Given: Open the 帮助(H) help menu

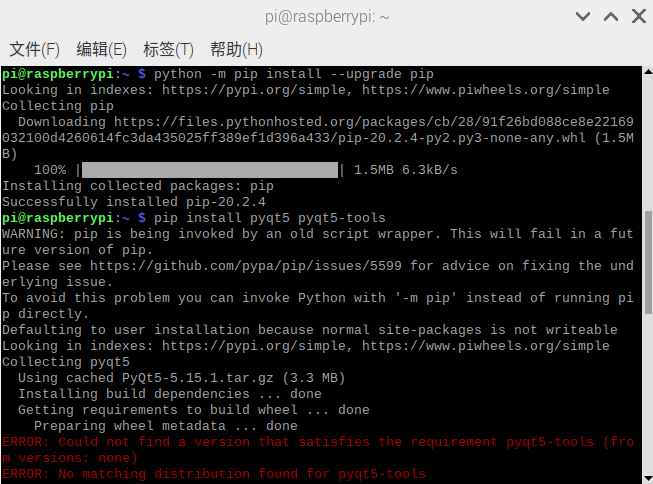Looking at the screenshot, I should tap(236, 49).
